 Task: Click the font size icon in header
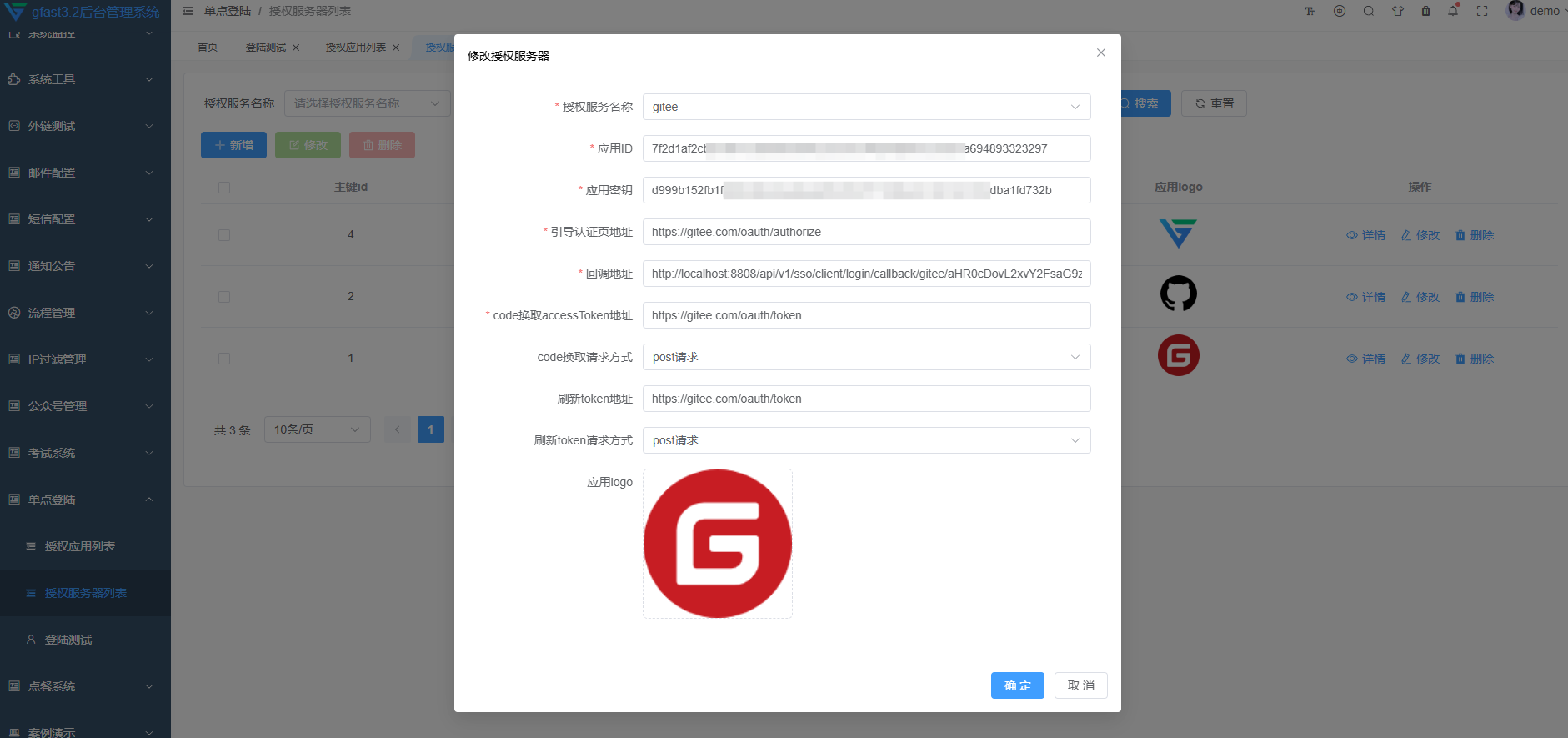(x=1310, y=11)
